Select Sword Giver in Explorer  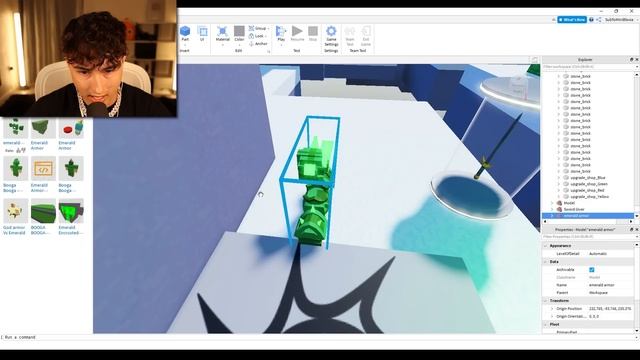click(x=574, y=209)
